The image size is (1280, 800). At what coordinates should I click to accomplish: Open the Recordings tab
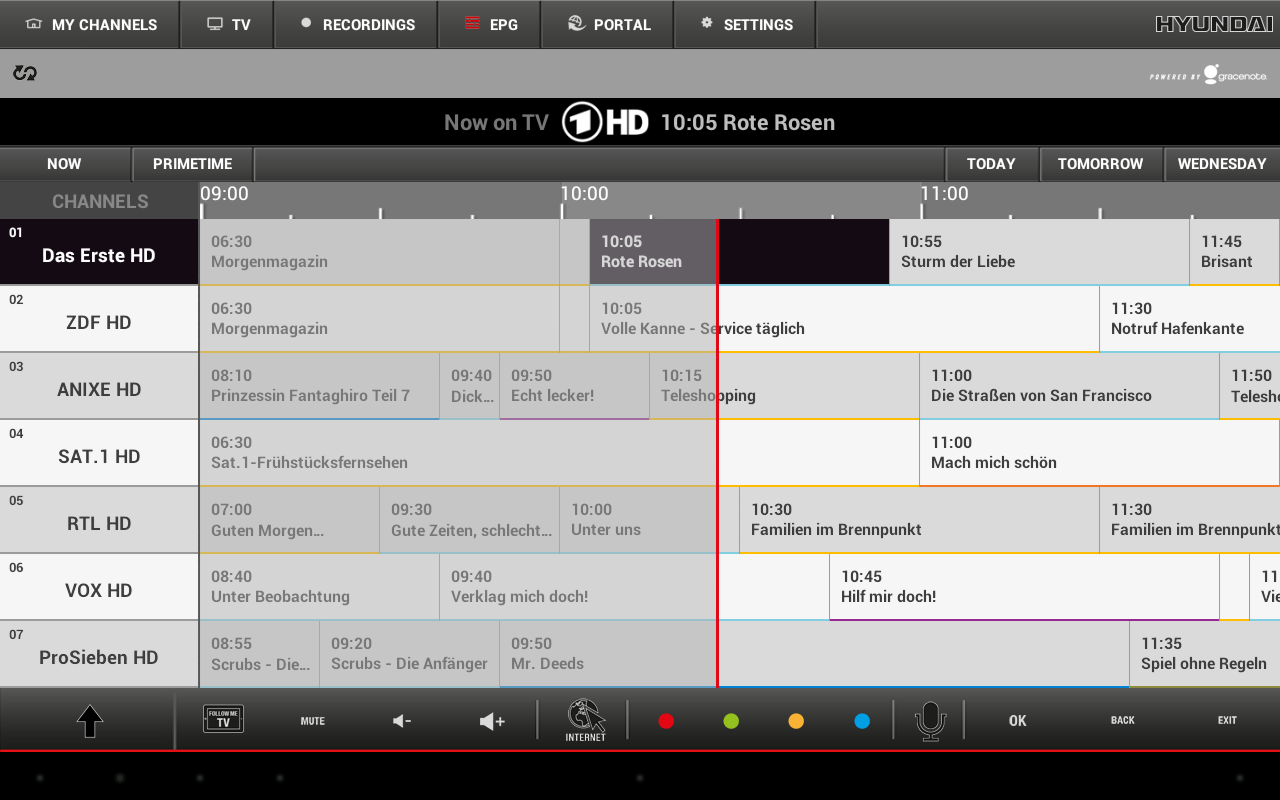click(x=356, y=24)
